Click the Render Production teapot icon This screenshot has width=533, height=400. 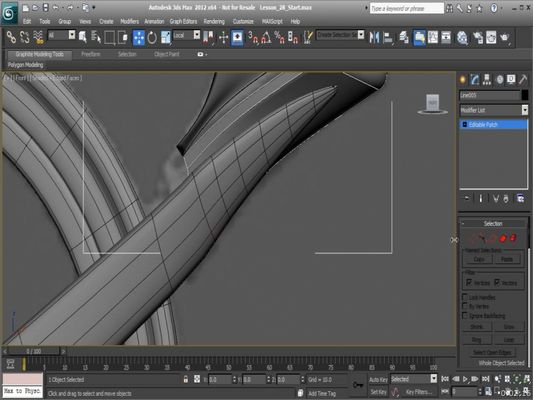pos(505,37)
